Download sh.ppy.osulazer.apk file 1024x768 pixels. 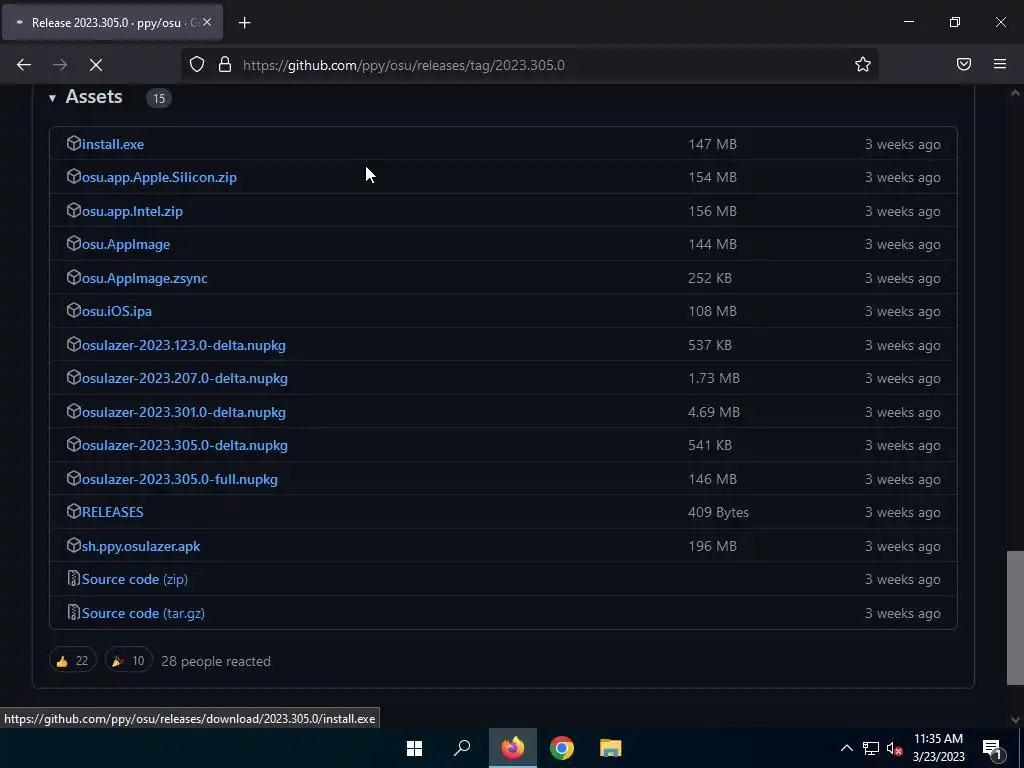coord(140,547)
